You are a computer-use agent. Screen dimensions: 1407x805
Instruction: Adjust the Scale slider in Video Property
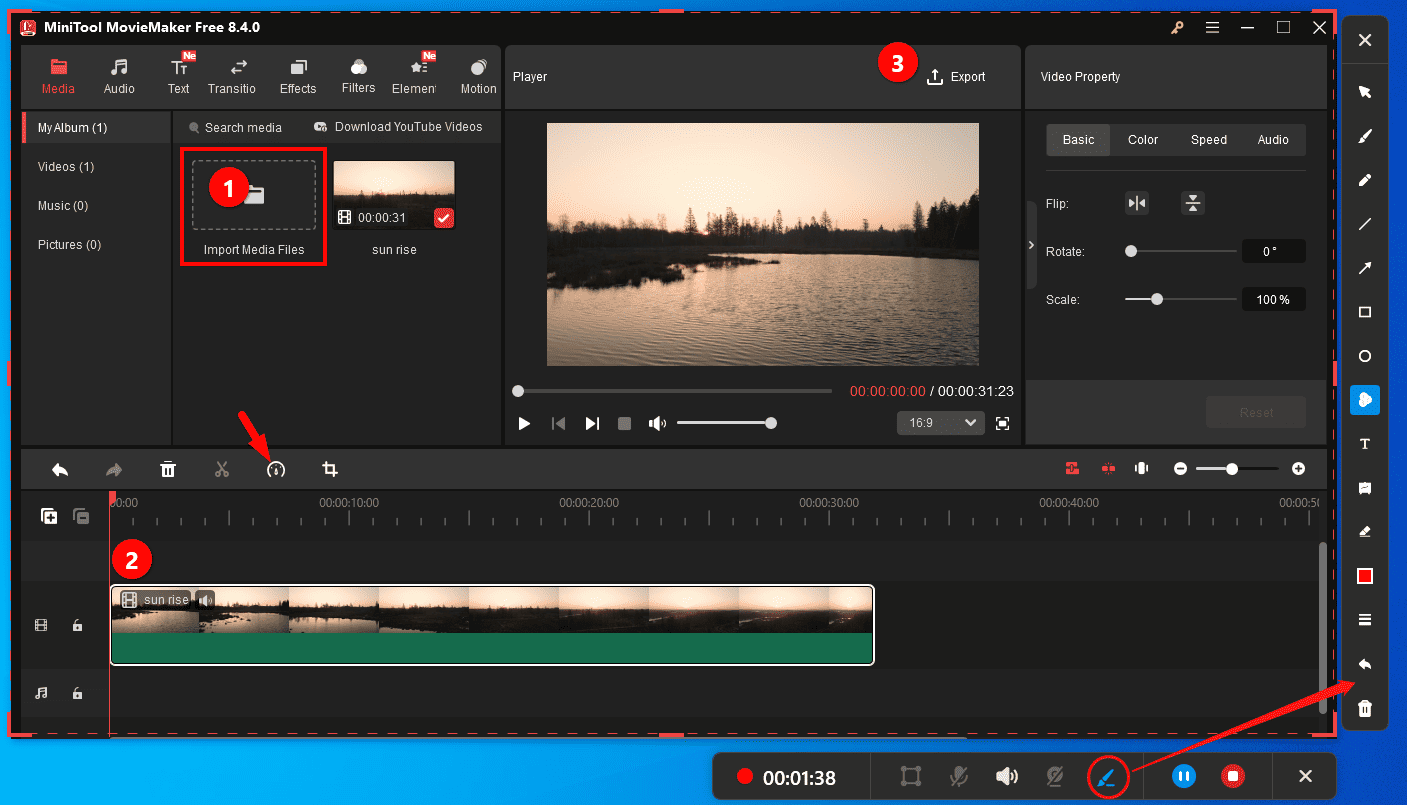(1155, 298)
